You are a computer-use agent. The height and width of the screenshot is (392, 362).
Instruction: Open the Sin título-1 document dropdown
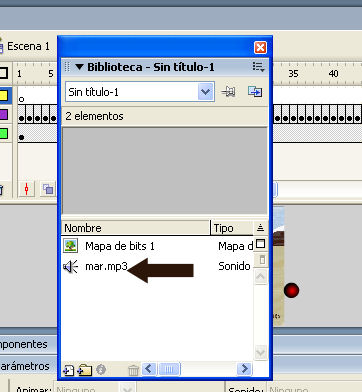(x=206, y=91)
